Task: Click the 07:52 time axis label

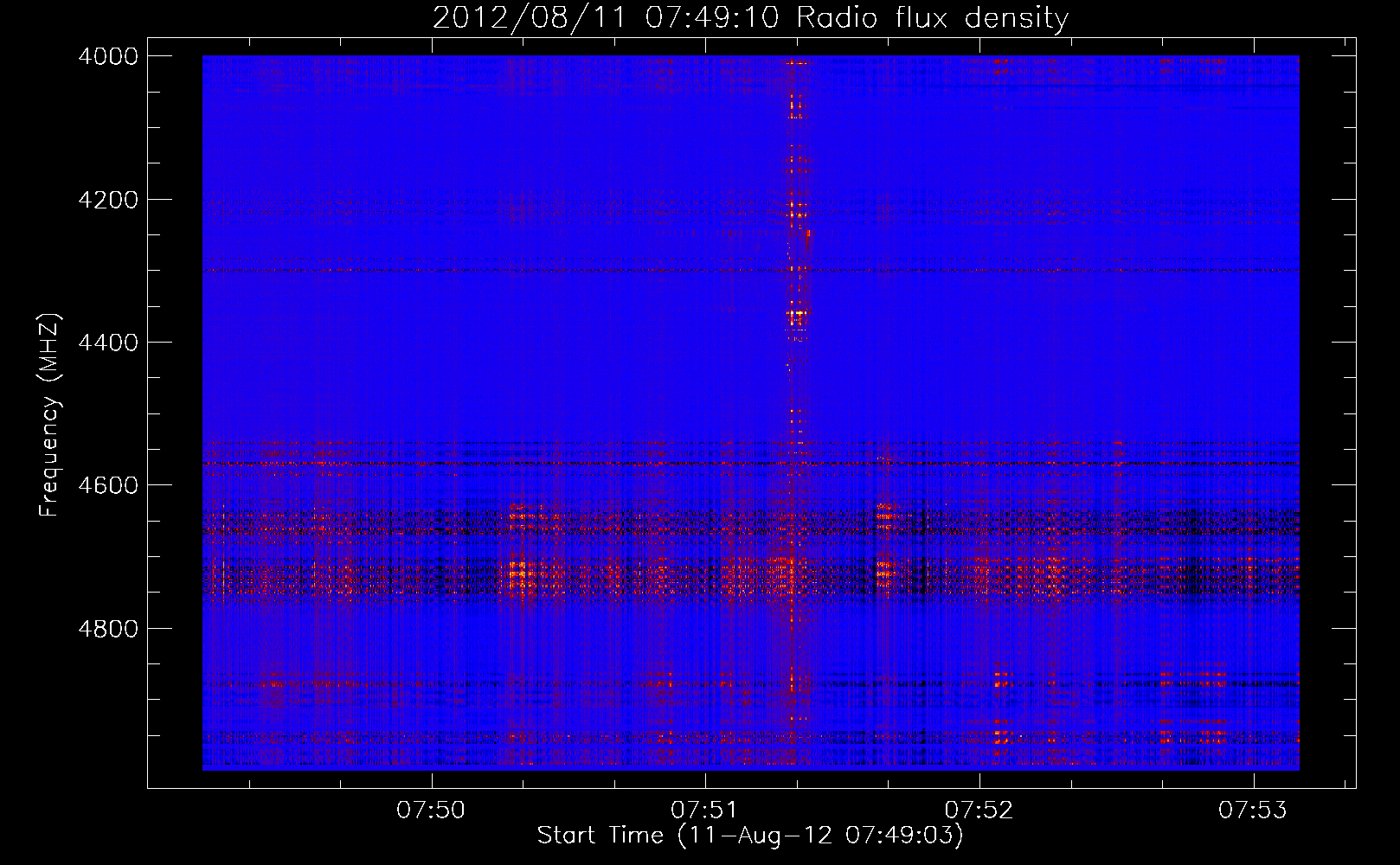Action: (979, 811)
